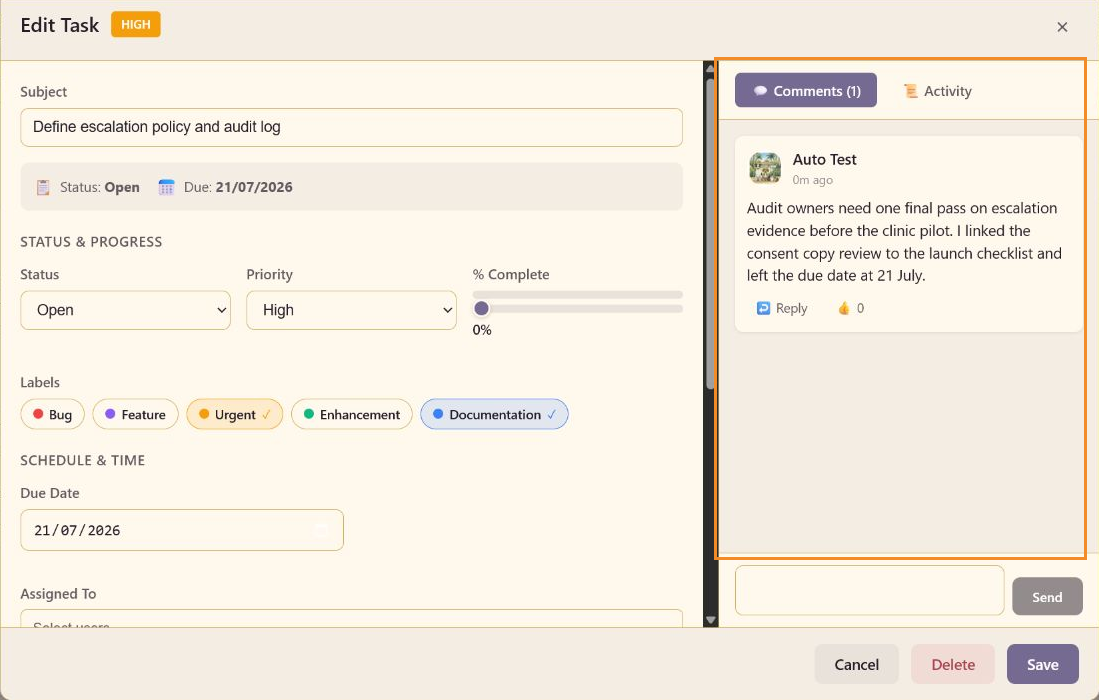The image size is (1099, 700).
Task: Click the % Complete slider track
Action: [578, 308]
